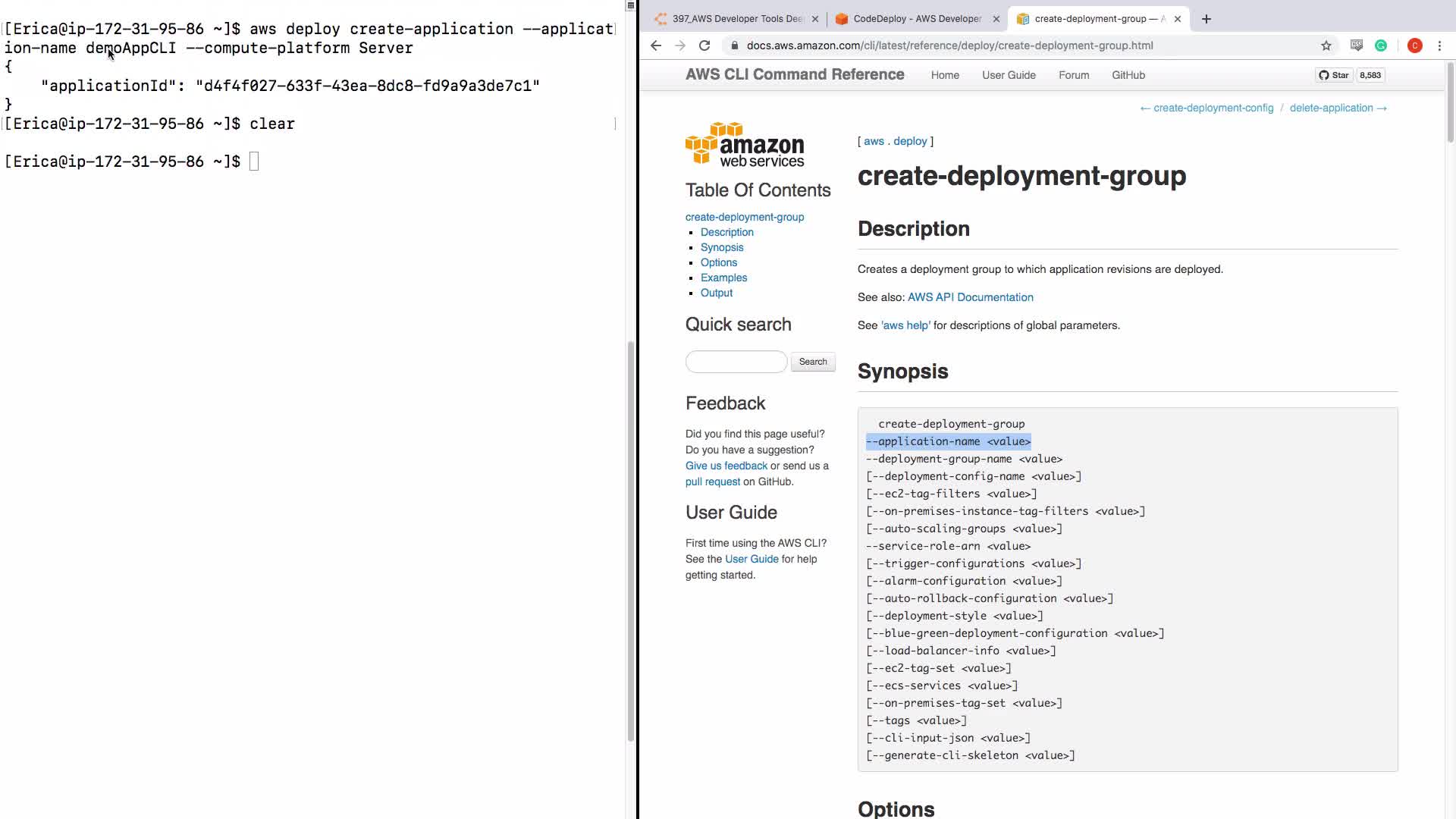Open the red profile avatar
The width and height of the screenshot is (1456, 819).
1414,45
